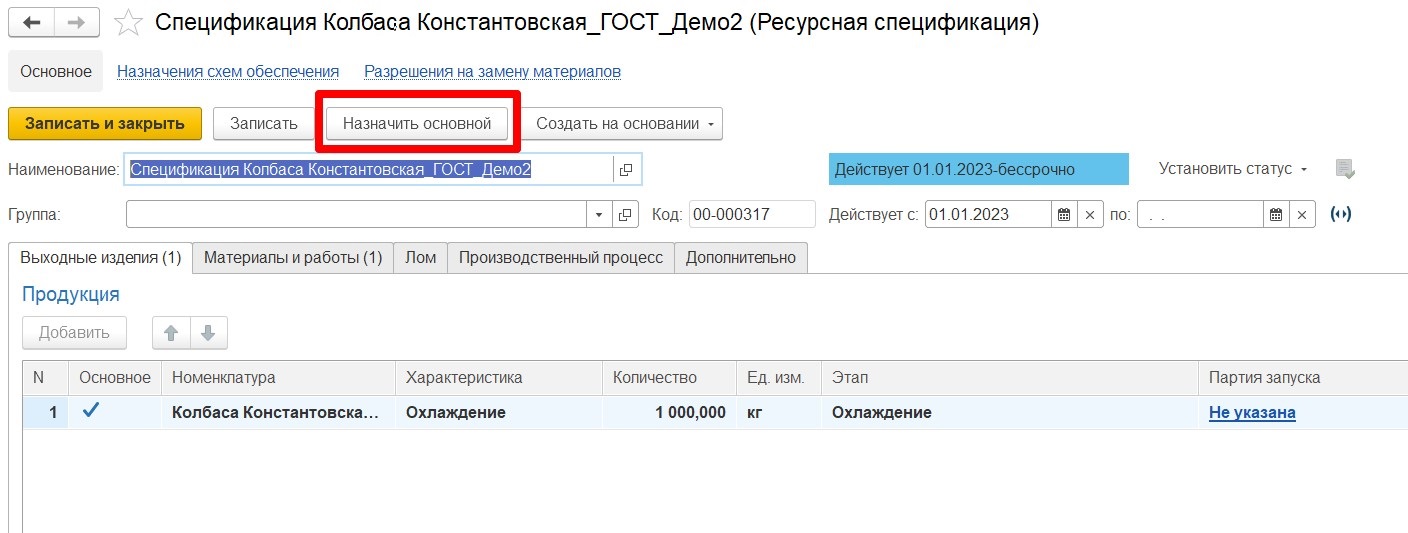Click into the Код input field

(751, 214)
